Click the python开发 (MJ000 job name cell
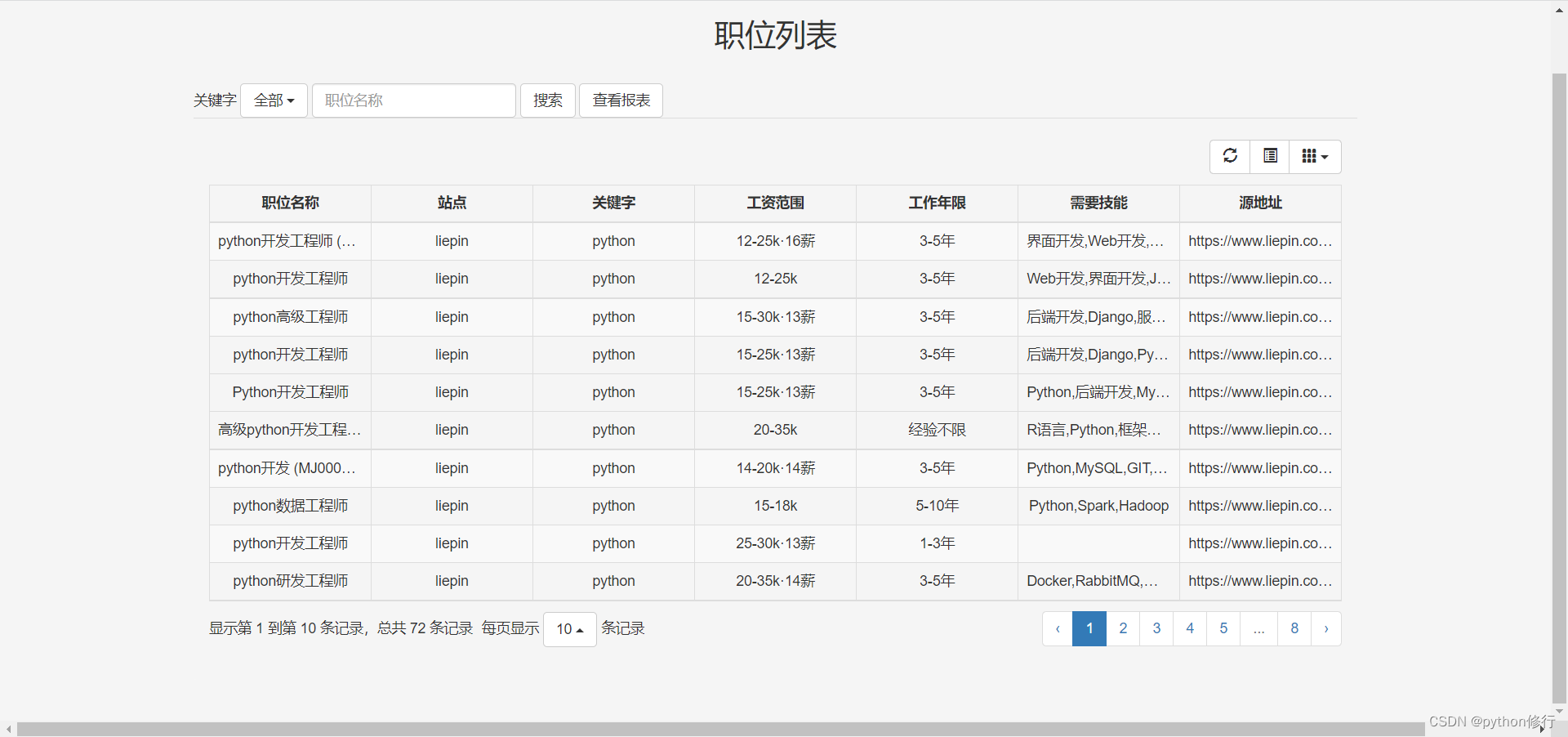 coord(290,468)
